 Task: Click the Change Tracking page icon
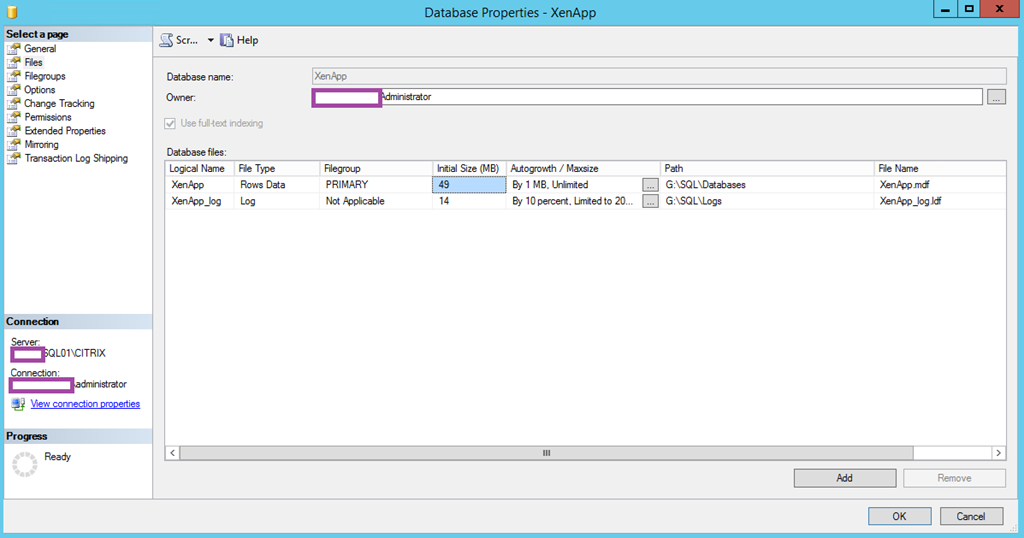click(x=14, y=103)
